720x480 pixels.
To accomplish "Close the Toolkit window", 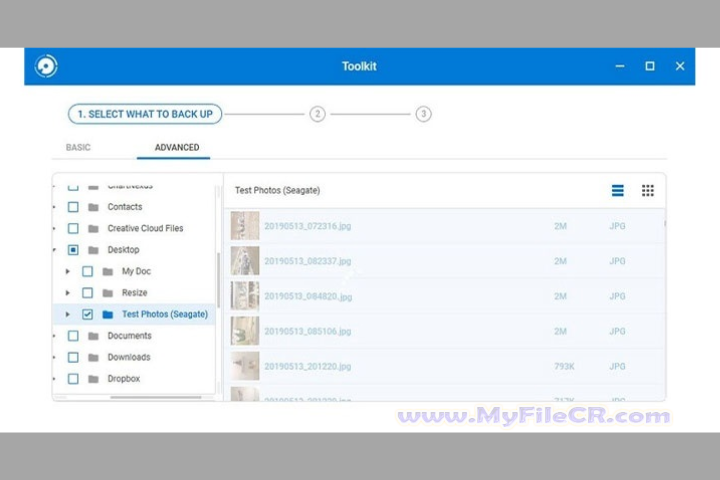I will (x=680, y=66).
